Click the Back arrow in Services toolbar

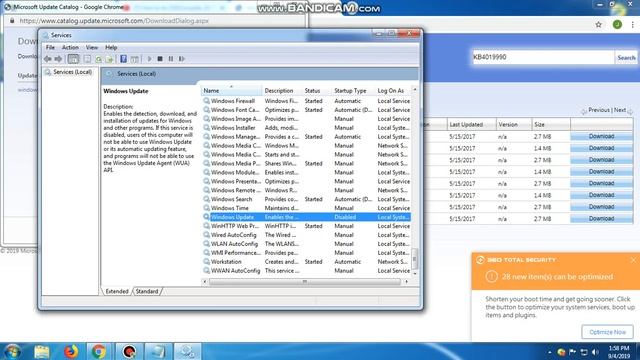[48, 59]
